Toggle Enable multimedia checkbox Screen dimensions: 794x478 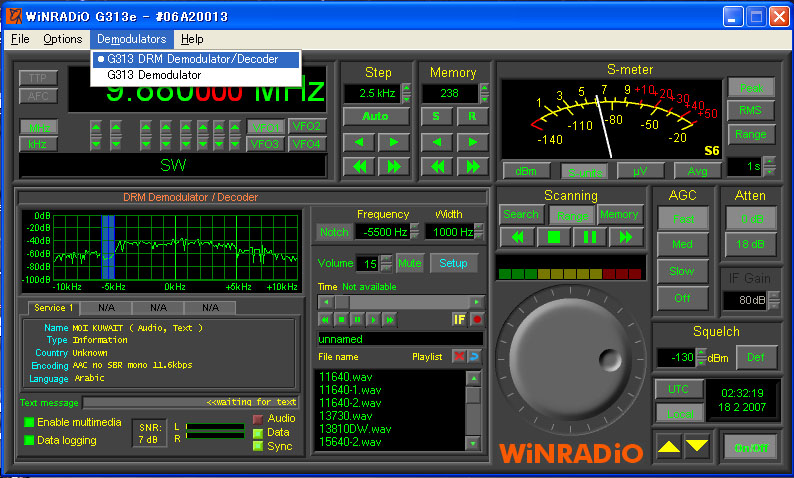click(x=29, y=422)
